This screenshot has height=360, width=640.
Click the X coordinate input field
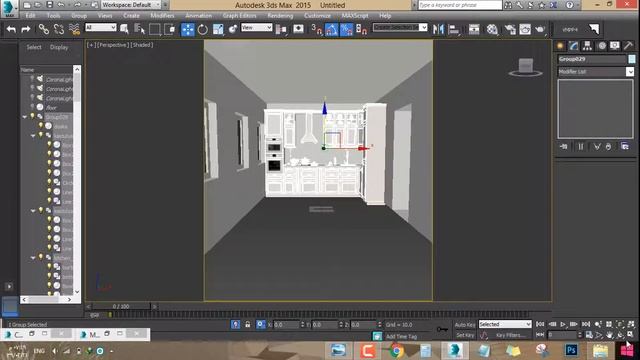pyautogui.click(x=286, y=325)
